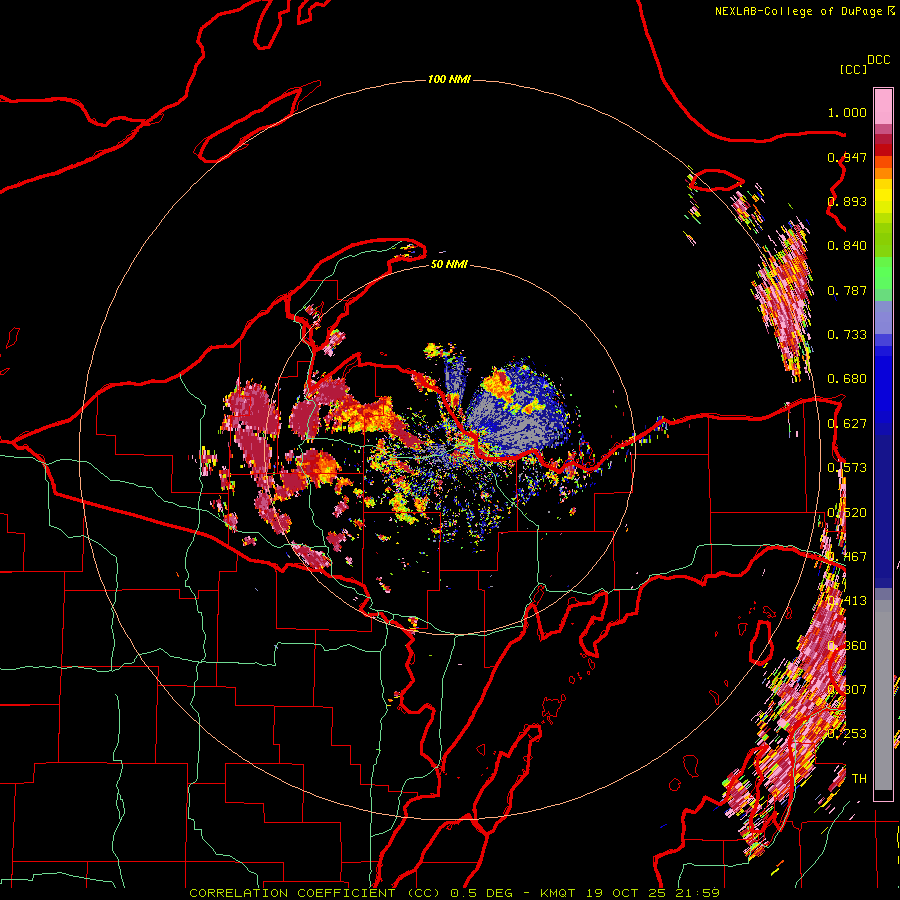Click the 50 NMI range ring label
Image resolution: width=900 pixels, height=900 pixels.
click(x=449, y=264)
